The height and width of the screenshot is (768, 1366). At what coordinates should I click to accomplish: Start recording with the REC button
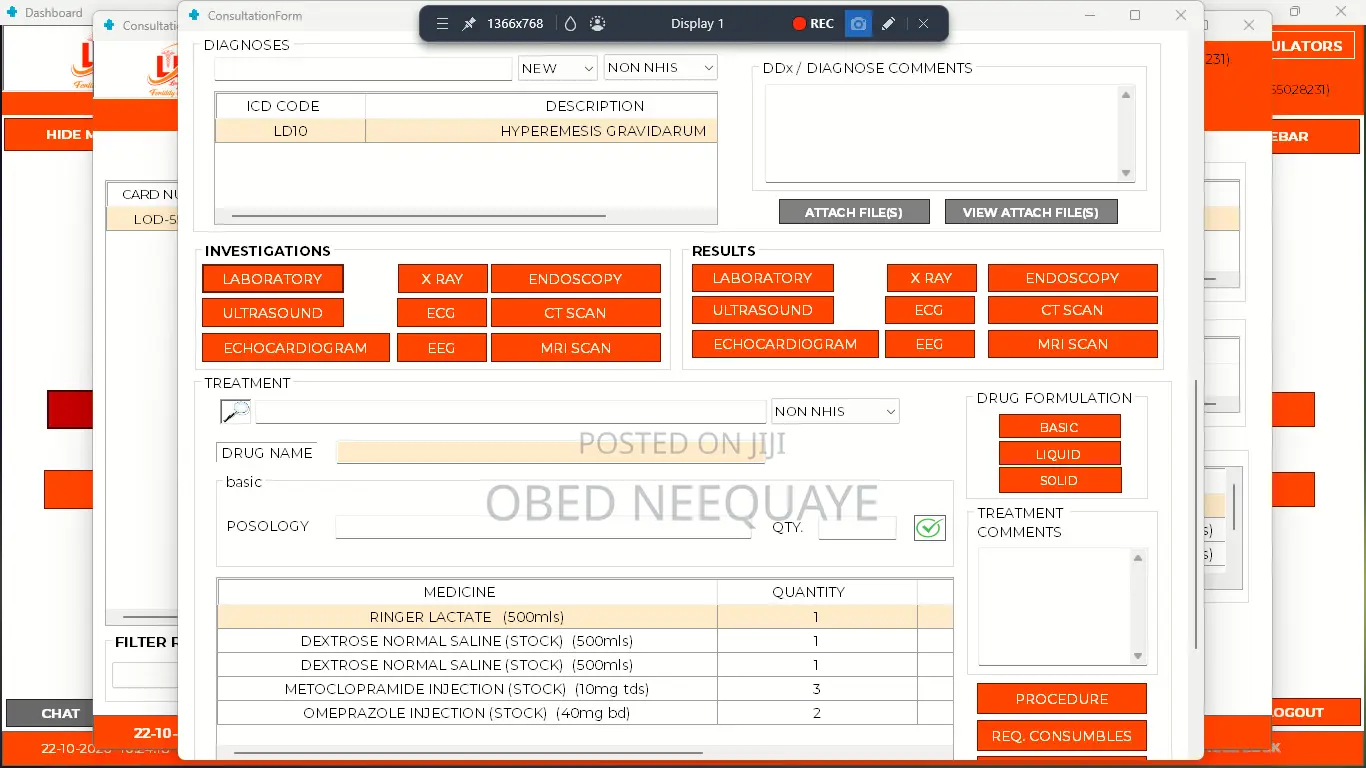(x=813, y=24)
